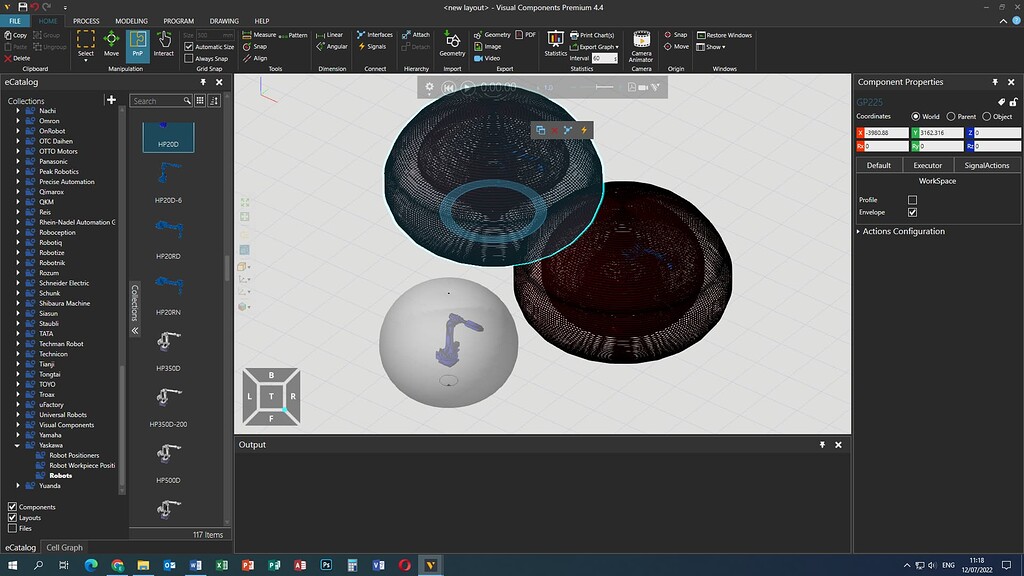Select the Parent coordinates radio button
Image resolution: width=1024 pixels, height=576 pixels.
tap(950, 116)
